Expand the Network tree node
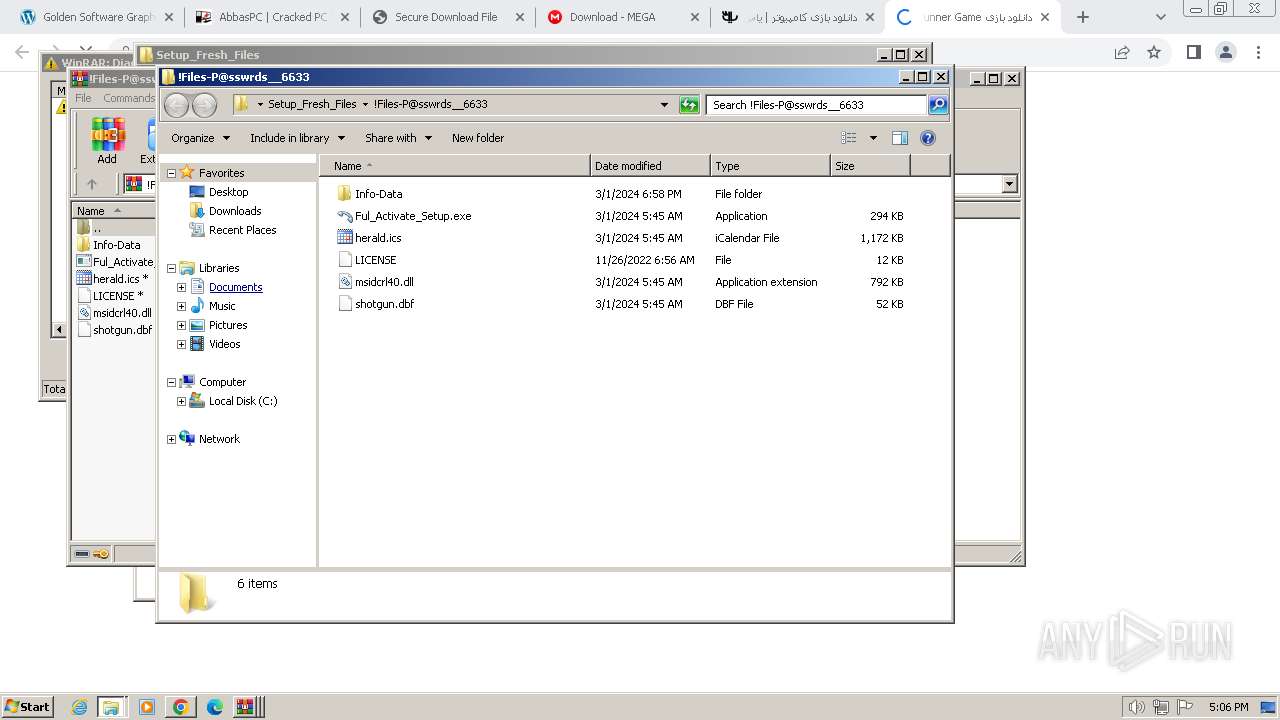Screen dimensions: 1280x720 click(171, 439)
